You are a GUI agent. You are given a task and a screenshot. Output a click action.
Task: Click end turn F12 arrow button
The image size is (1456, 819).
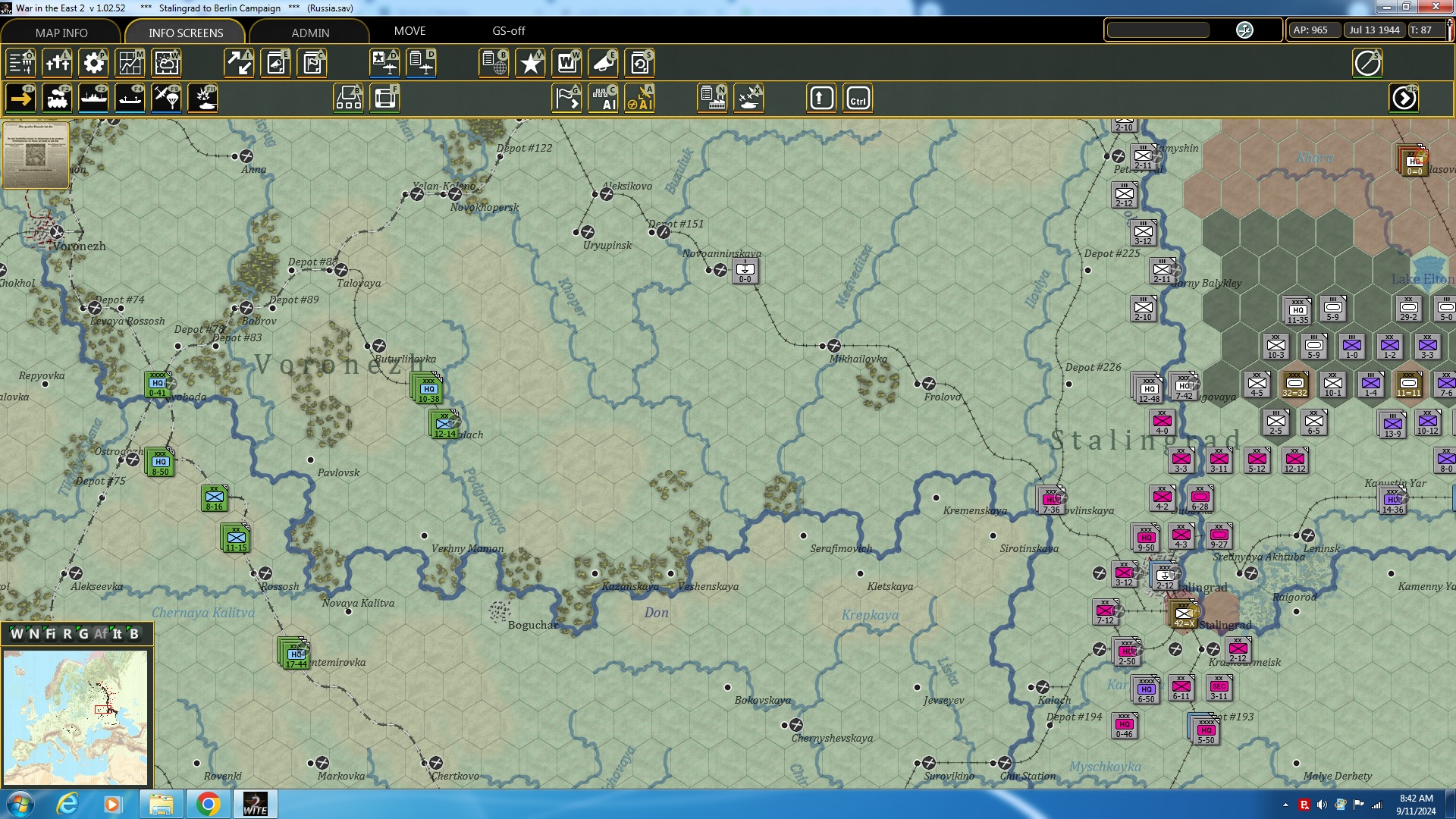point(1404,99)
